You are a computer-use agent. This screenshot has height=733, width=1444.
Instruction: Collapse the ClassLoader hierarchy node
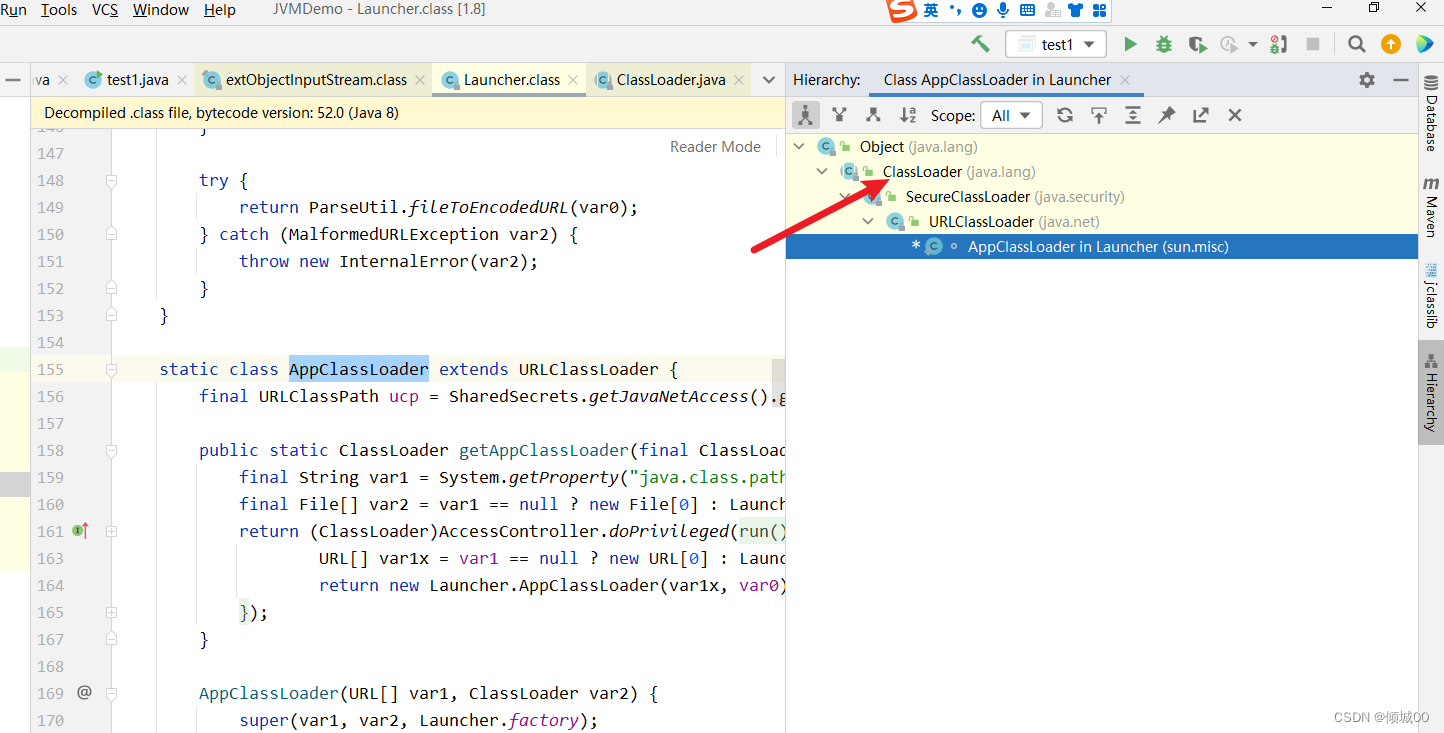822,171
